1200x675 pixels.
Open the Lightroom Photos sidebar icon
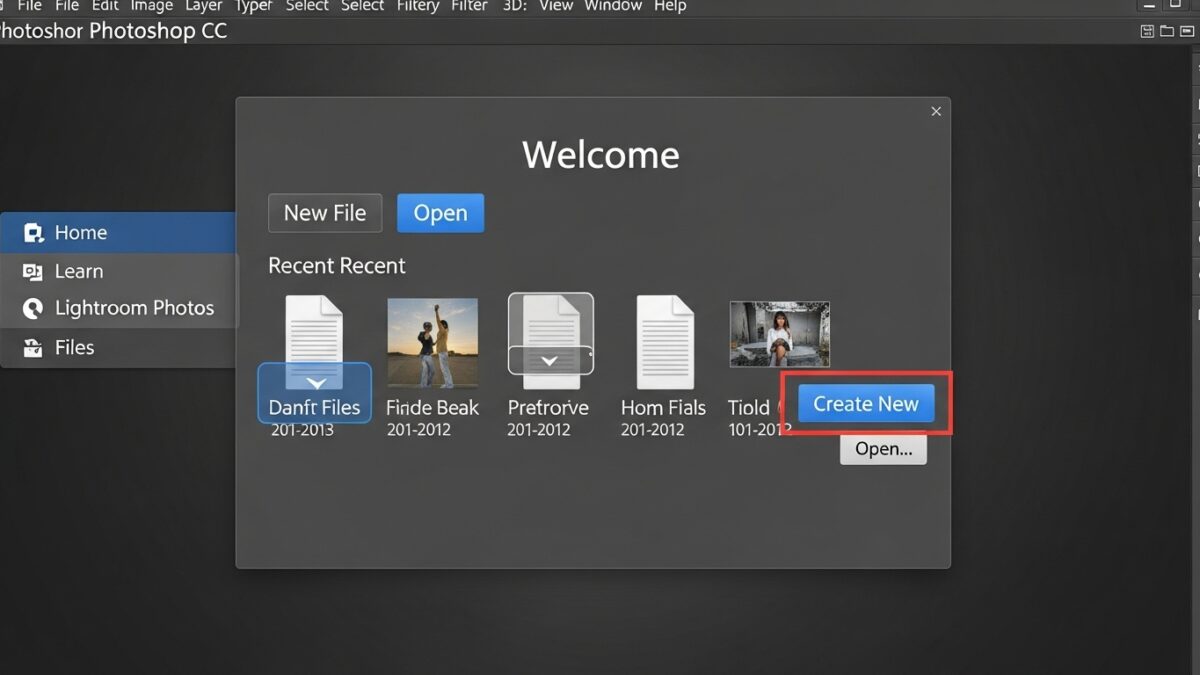(x=34, y=309)
